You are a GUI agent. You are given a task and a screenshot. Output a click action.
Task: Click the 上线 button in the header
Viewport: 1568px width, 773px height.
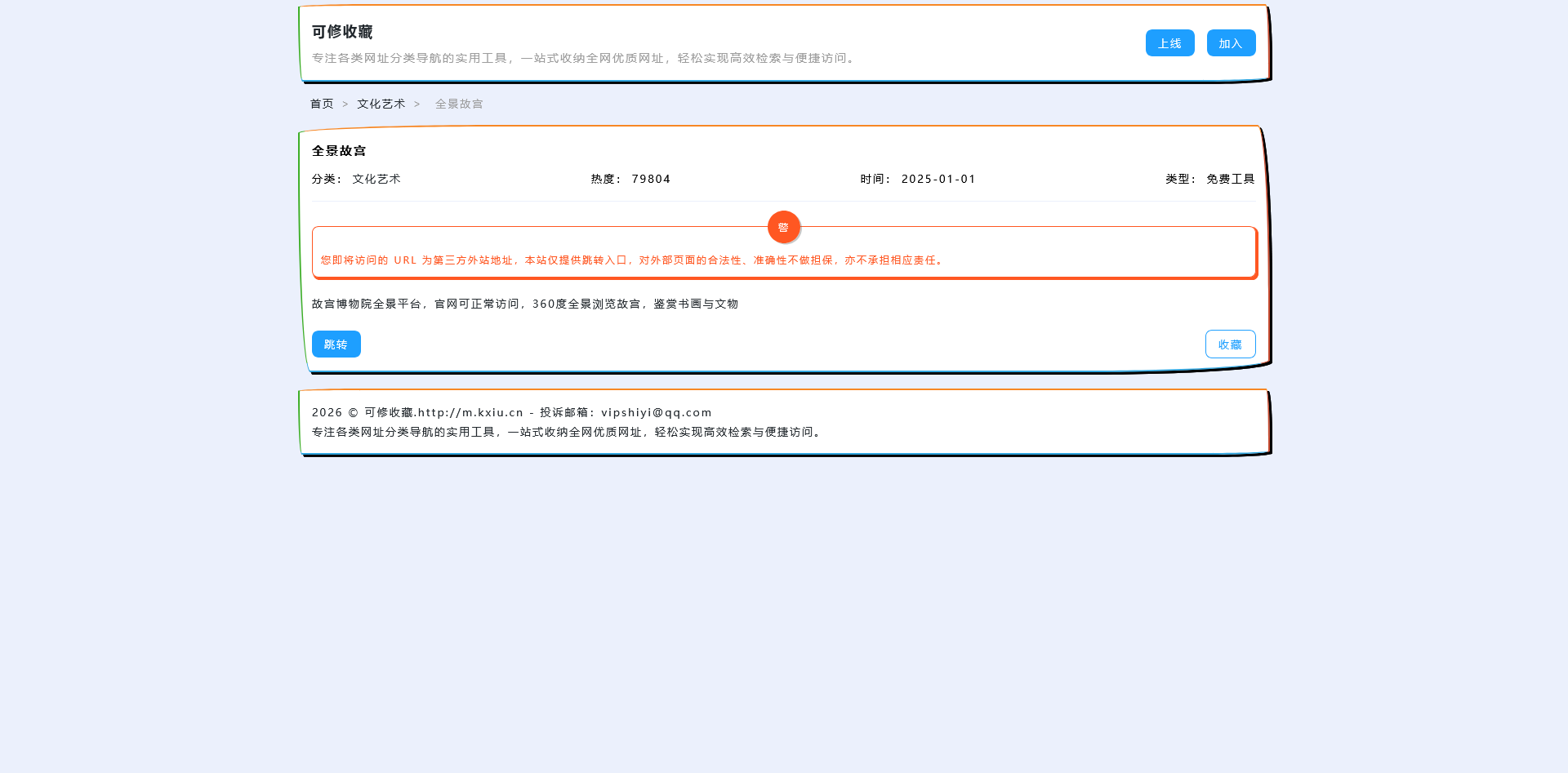click(1169, 42)
